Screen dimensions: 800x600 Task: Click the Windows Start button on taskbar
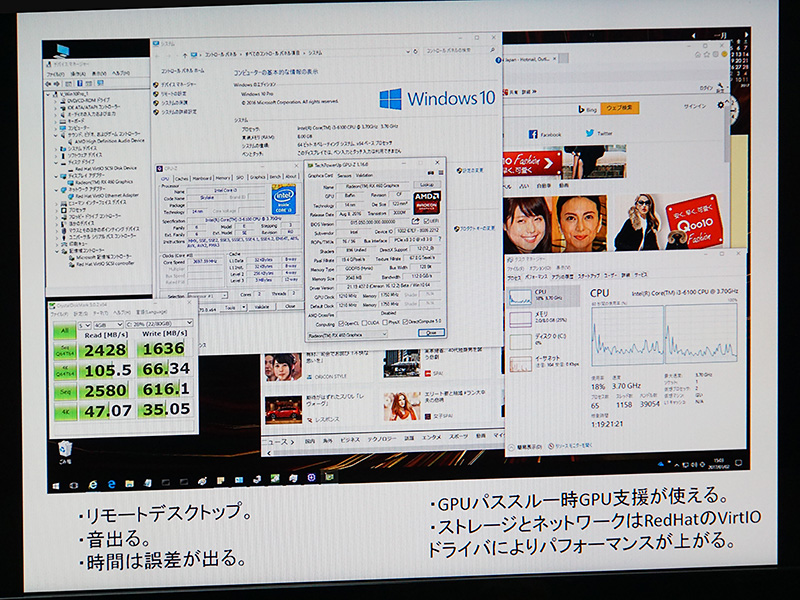click(x=56, y=486)
